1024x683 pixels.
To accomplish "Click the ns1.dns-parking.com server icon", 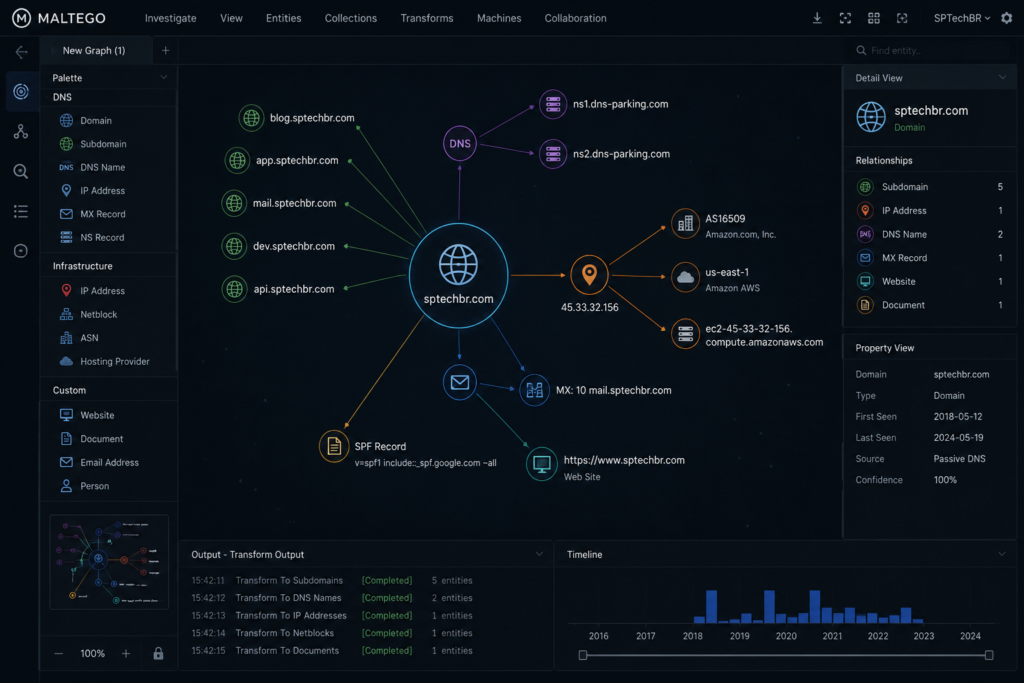I will click(552, 104).
